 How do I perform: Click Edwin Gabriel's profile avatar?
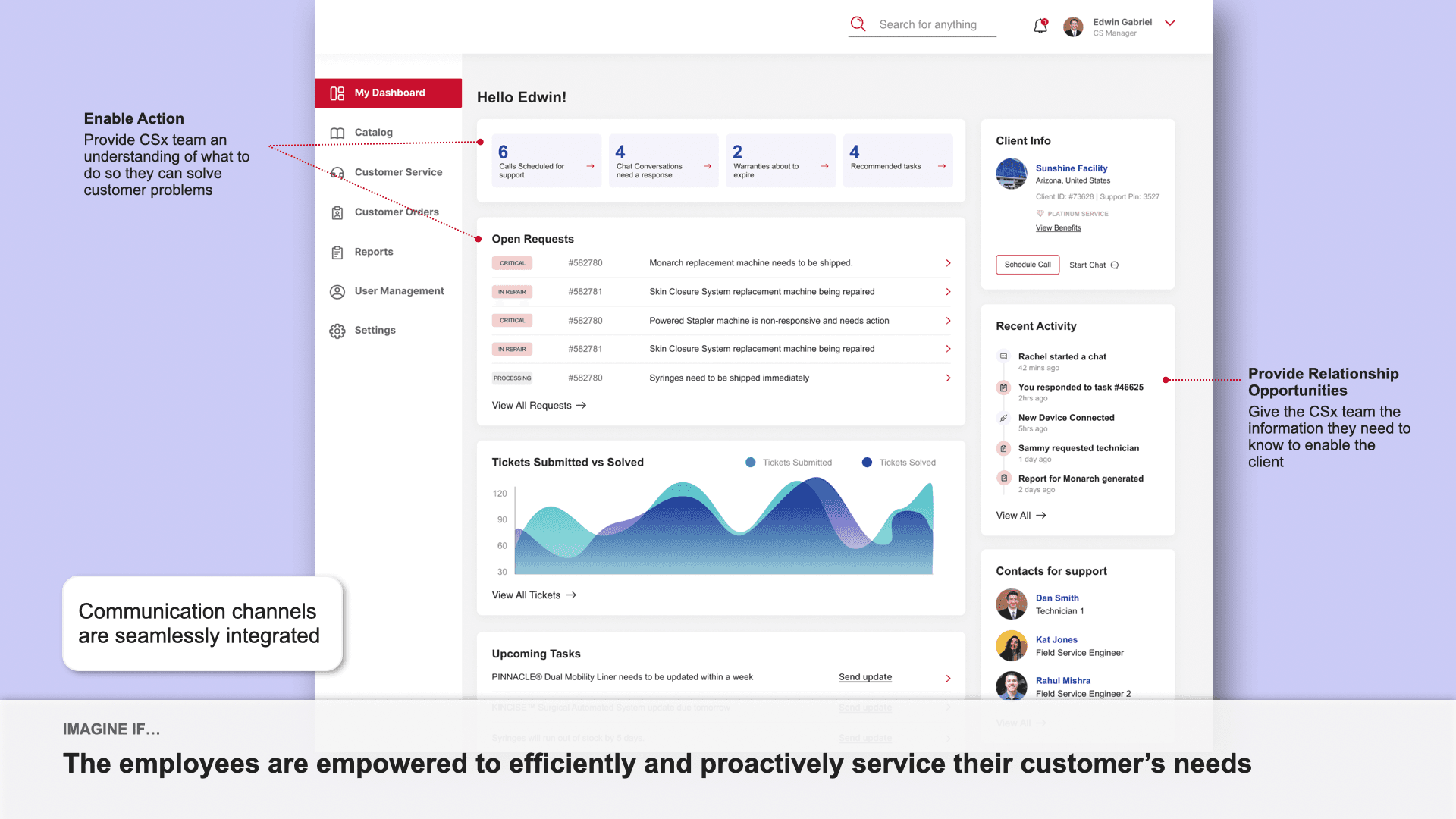[1073, 27]
